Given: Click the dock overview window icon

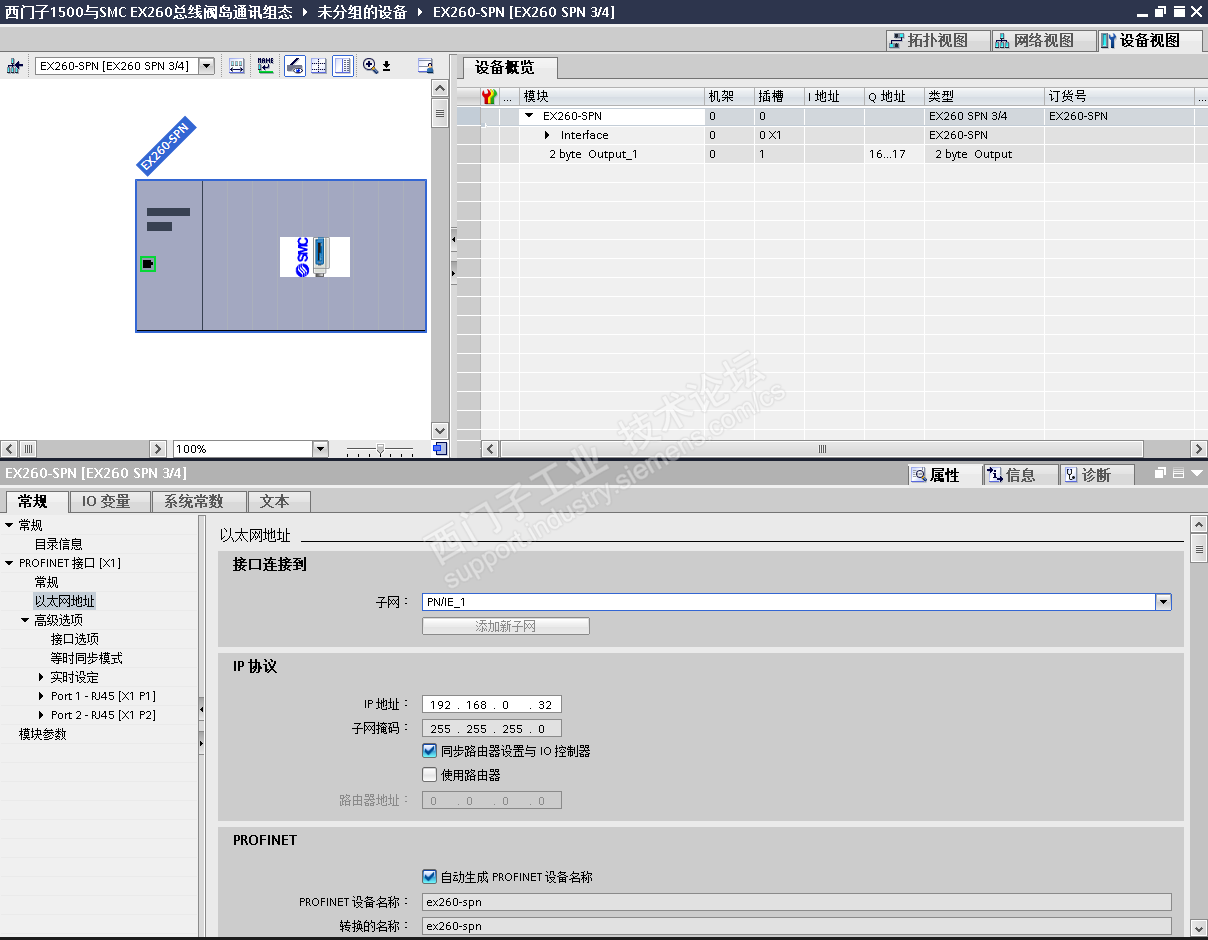Looking at the screenshot, I should pyautogui.click(x=425, y=66).
